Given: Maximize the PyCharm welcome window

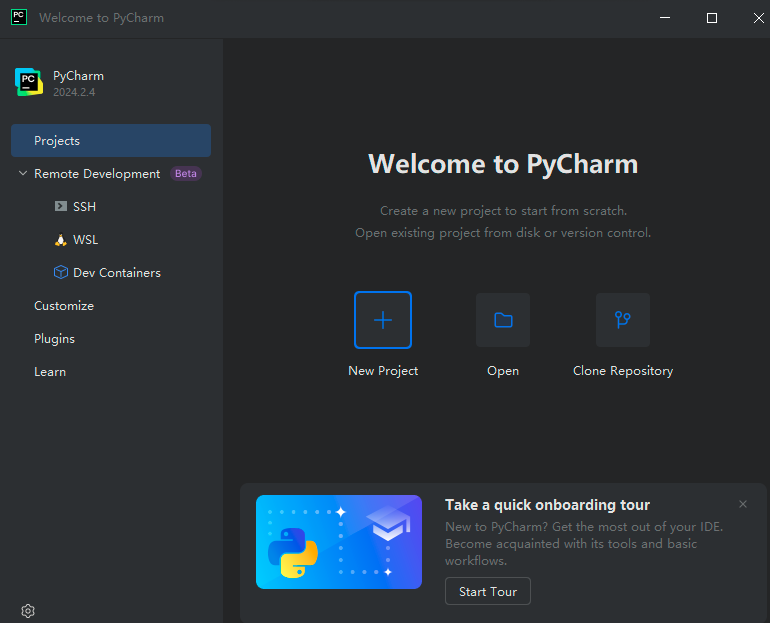Looking at the screenshot, I should tap(712, 18).
